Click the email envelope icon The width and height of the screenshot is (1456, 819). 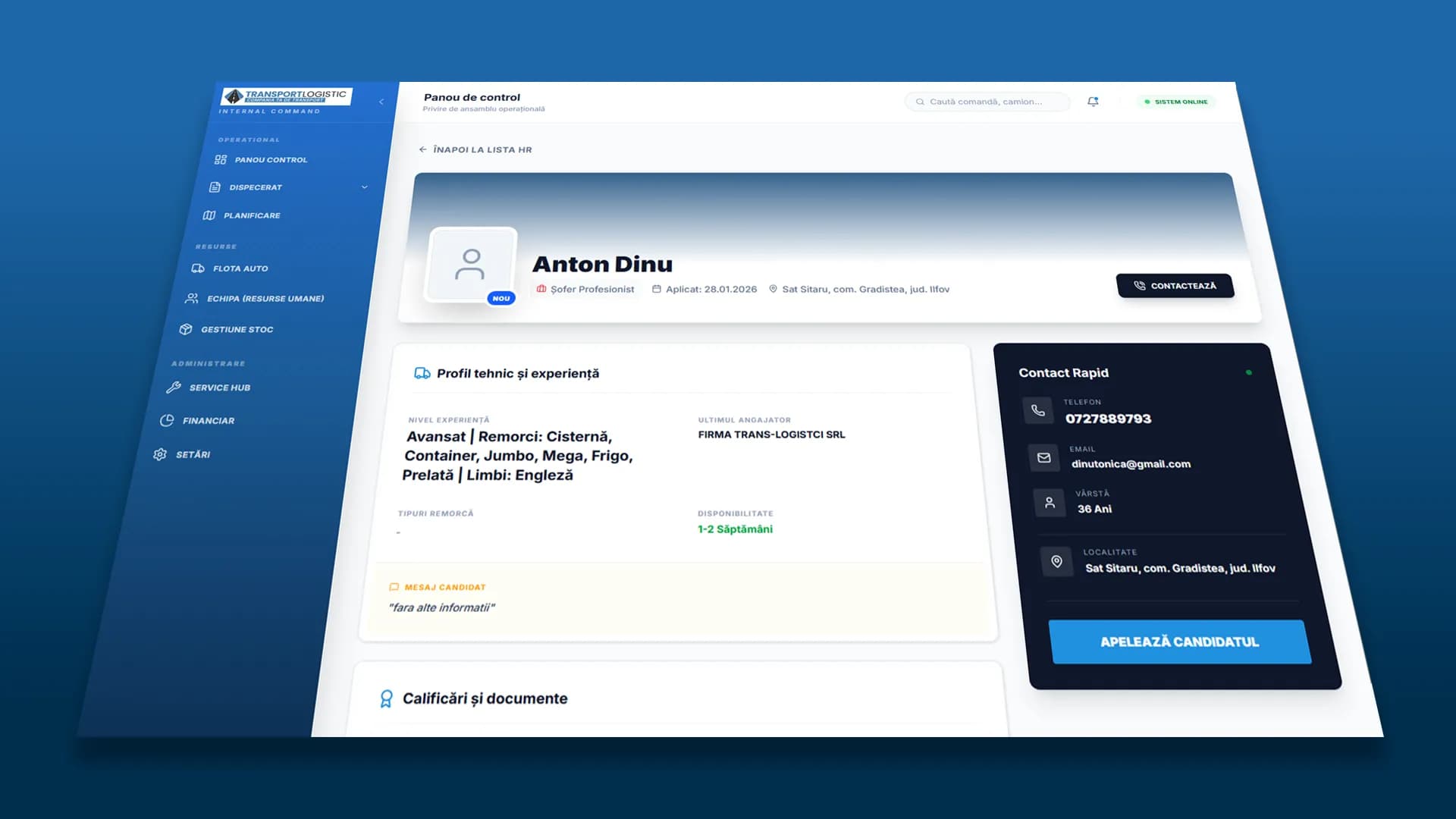click(1044, 457)
